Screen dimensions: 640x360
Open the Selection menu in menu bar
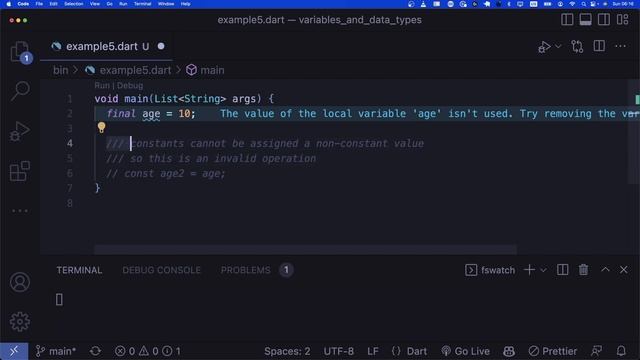[73, 4]
